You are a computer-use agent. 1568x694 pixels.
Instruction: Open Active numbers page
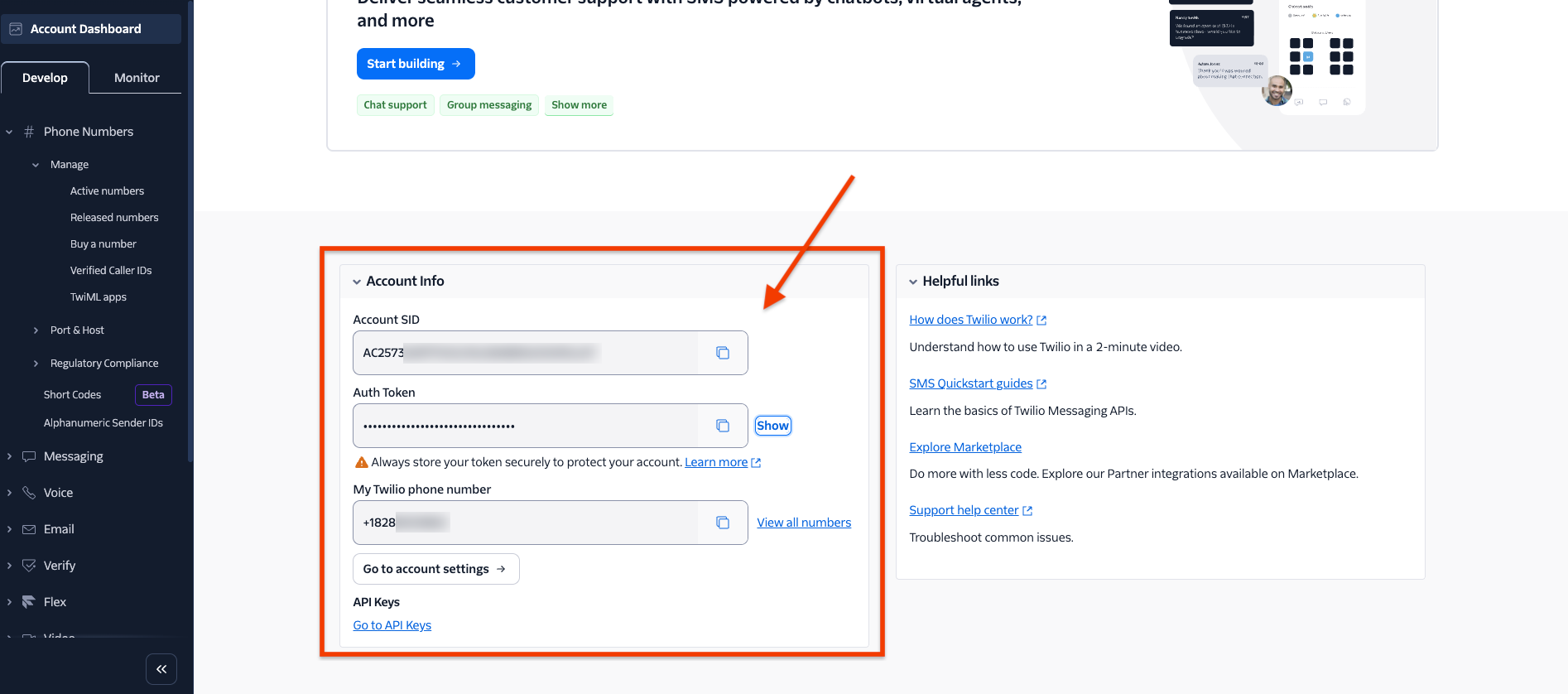click(107, 191)
